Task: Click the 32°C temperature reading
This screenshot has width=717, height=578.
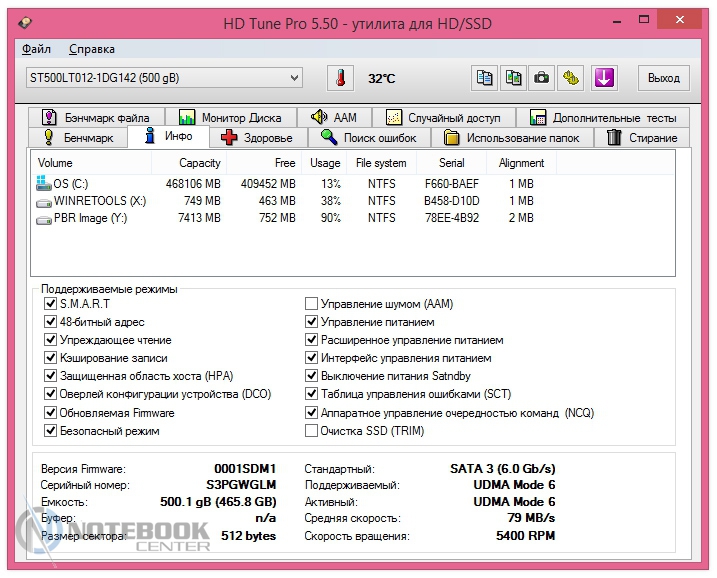Action: tap(381, 79)
